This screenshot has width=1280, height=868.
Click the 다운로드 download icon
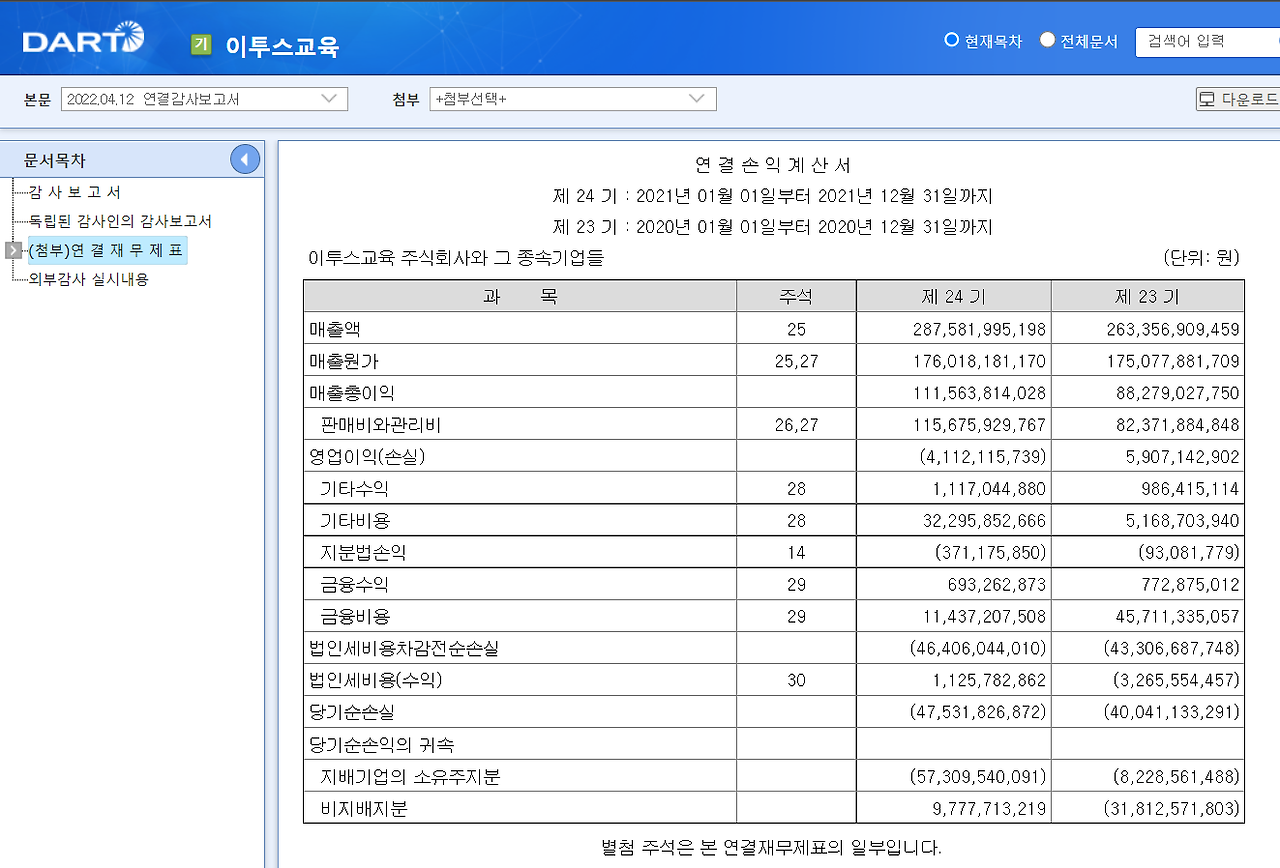[x=1207, y=99]
